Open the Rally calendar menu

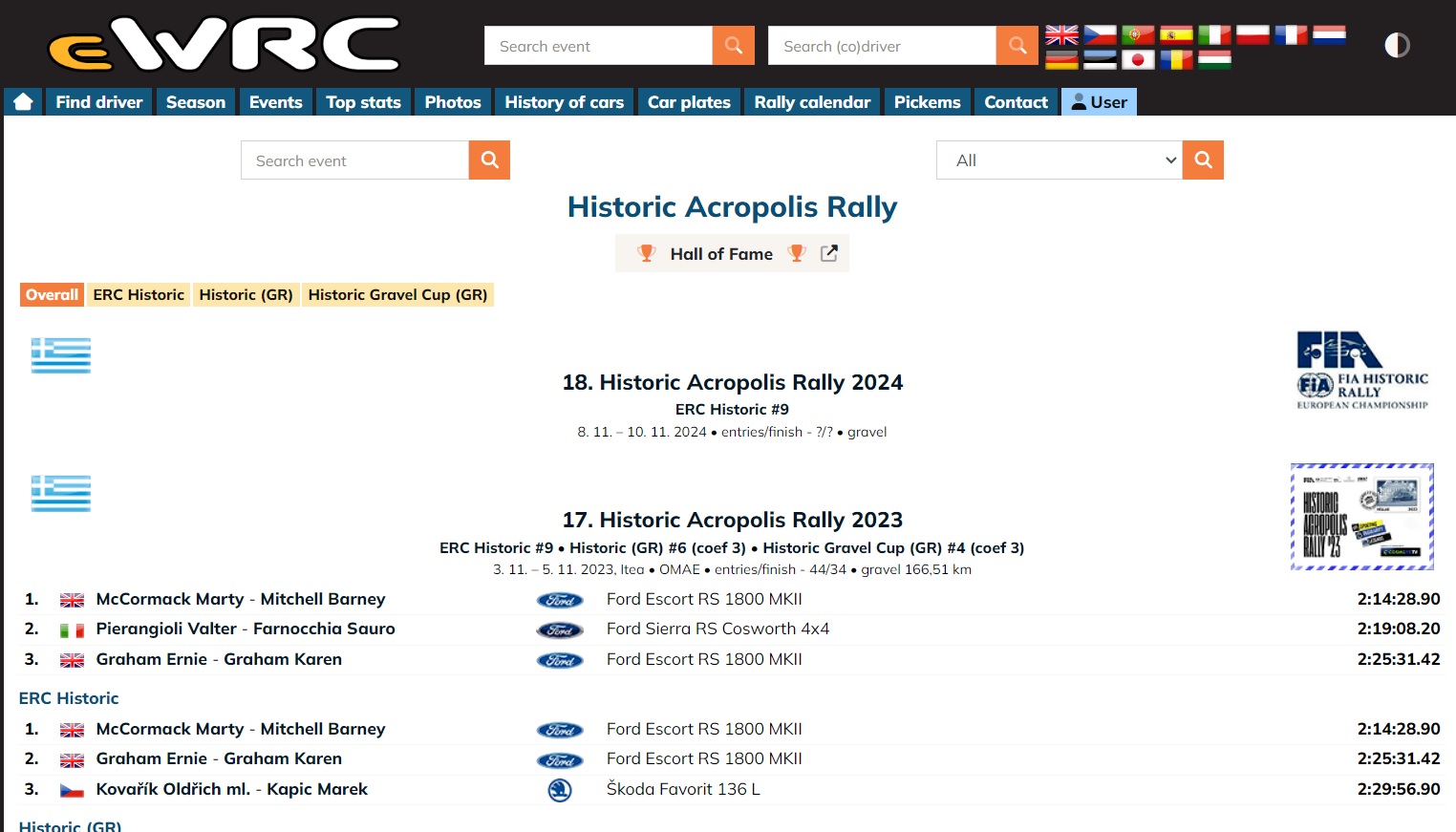pyautogui.click(x=812, y=102)
